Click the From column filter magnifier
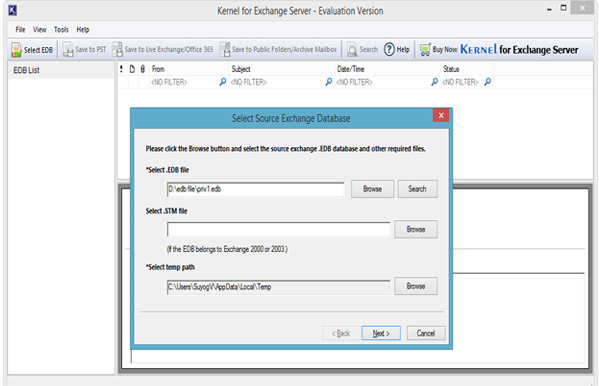 [223, 82]
